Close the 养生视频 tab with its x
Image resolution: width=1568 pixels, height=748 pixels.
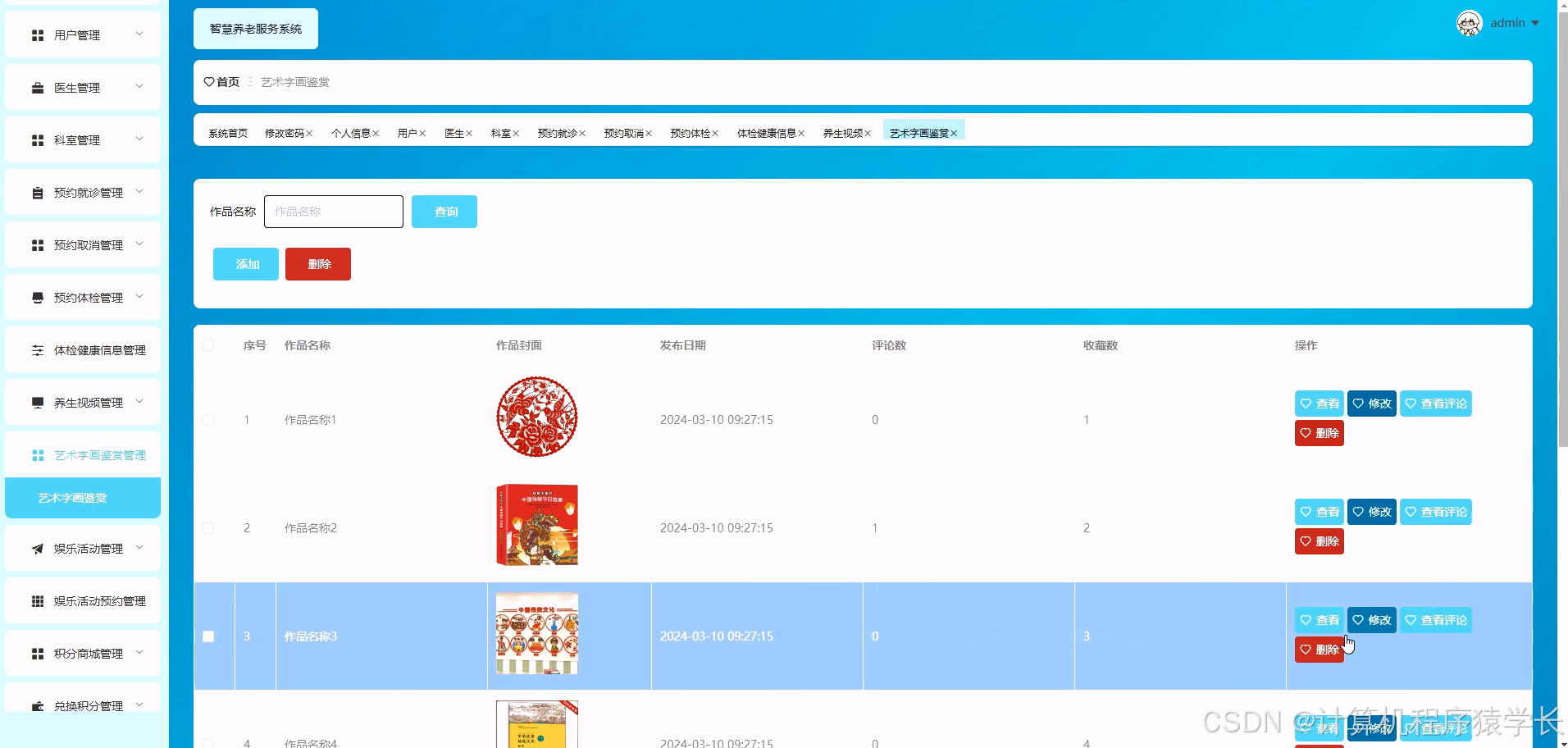[x=868, y=134]
